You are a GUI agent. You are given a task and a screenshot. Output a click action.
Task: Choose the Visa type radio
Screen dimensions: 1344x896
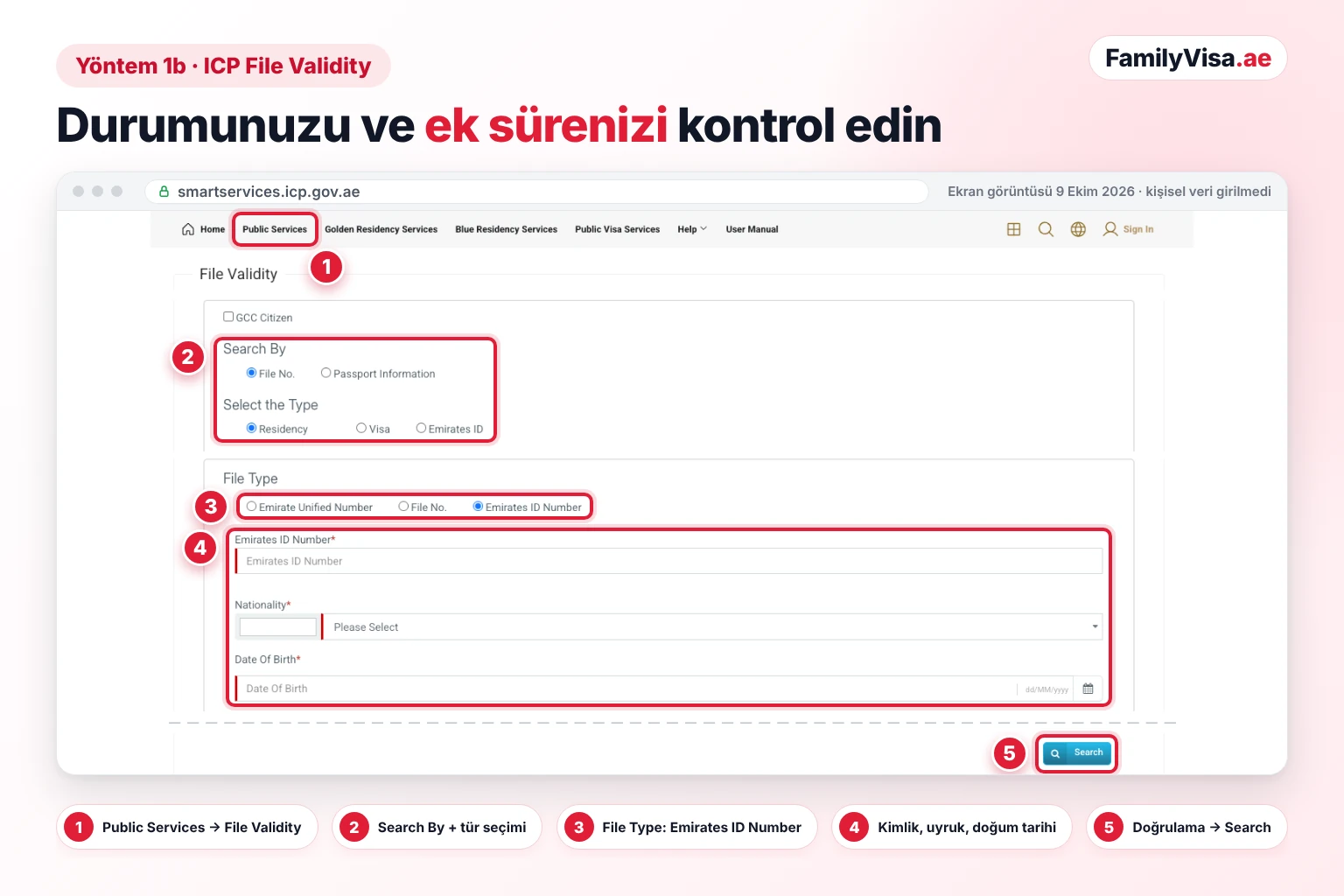coord(361,428)
